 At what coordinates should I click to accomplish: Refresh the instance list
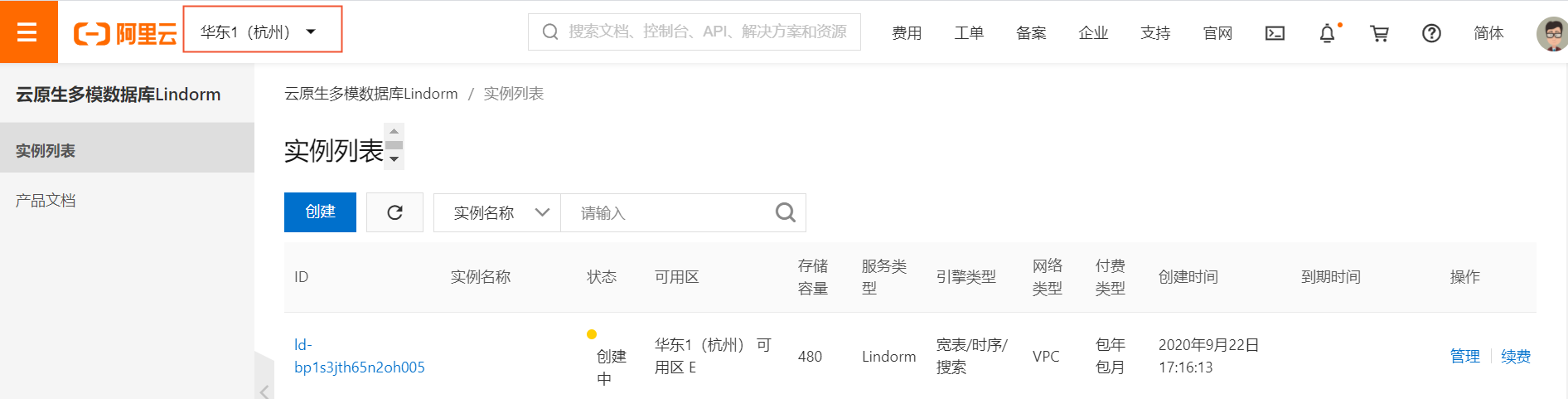[395, 212]
